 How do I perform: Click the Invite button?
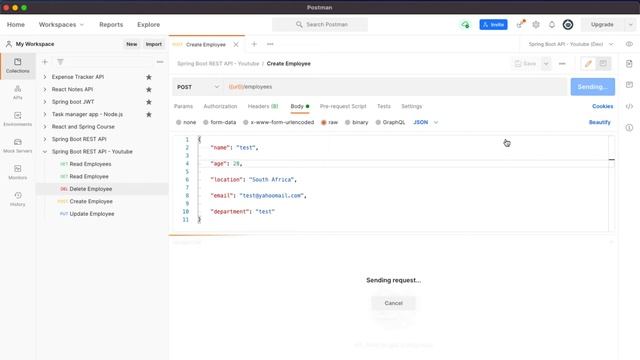[493, 25]
